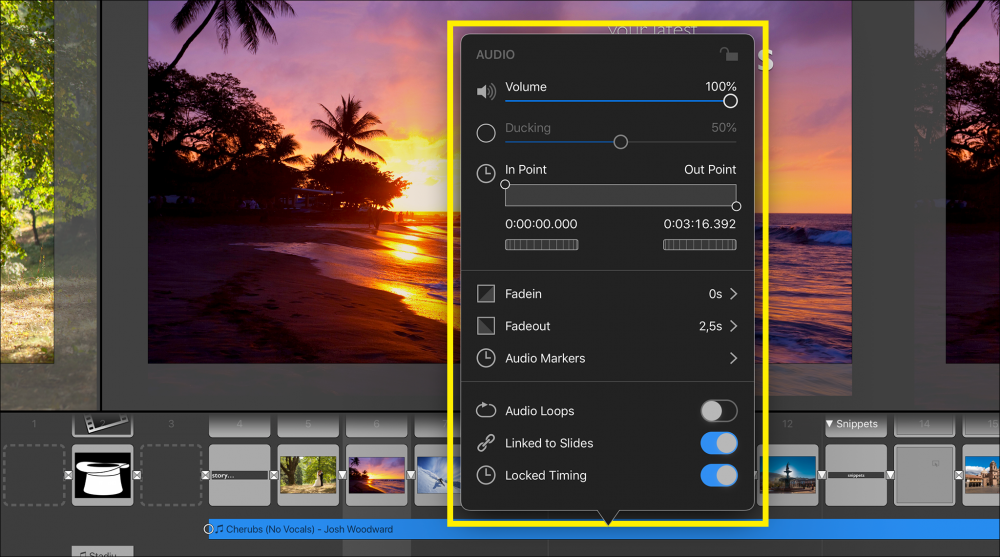Click the lock icon in Audio panel header

(728, 54)
